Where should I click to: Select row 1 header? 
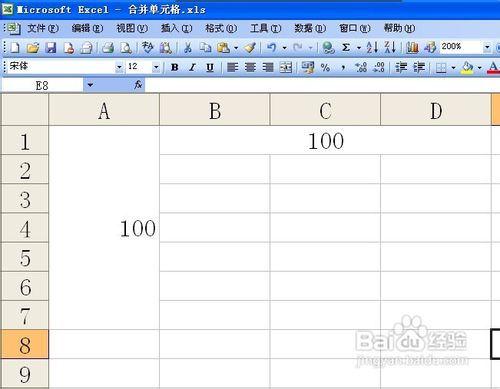click(25, 140)
